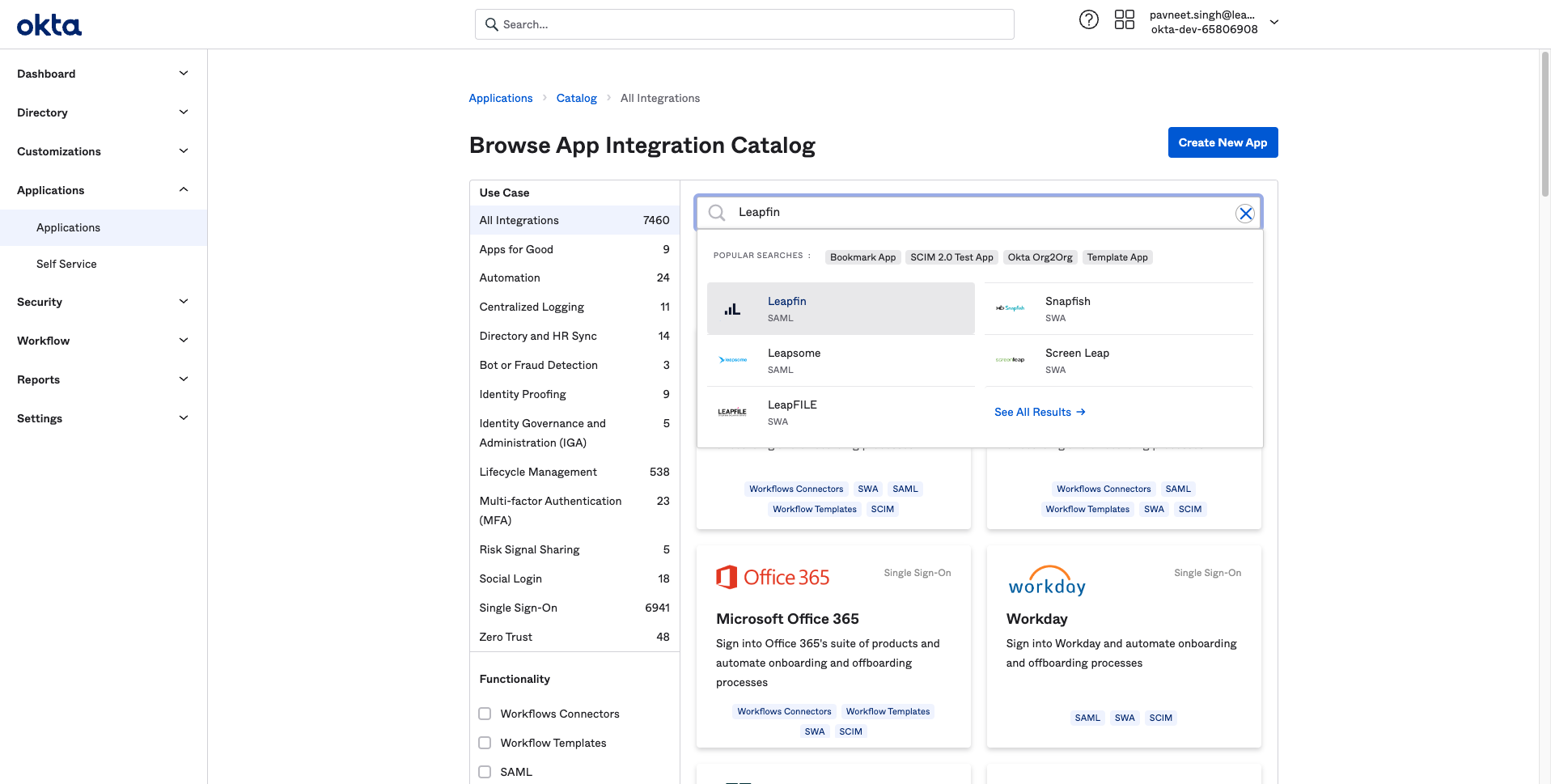Open the user account dropdown arrow
Viewport: 1551px width, 784px height.
coord(1273,23)
